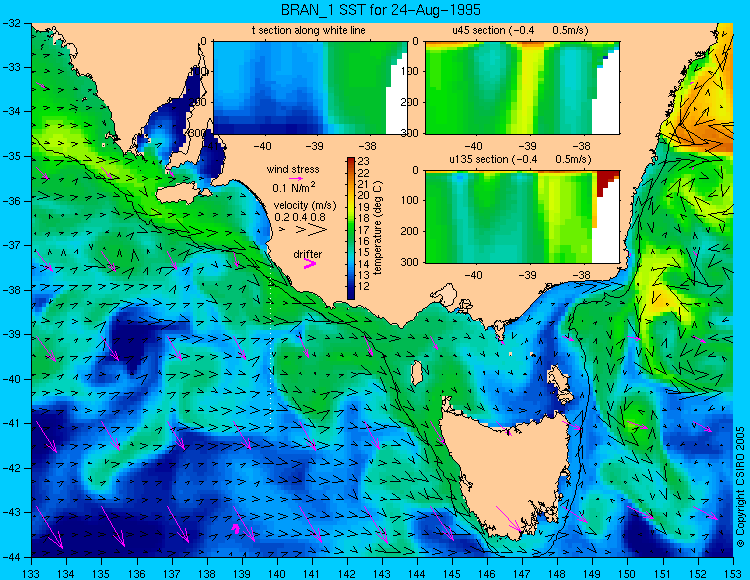The width and height of the screenshot is (750, 580).
Task: Click the "-39" tick under the u45 section plot
Action: coord(528,146)
